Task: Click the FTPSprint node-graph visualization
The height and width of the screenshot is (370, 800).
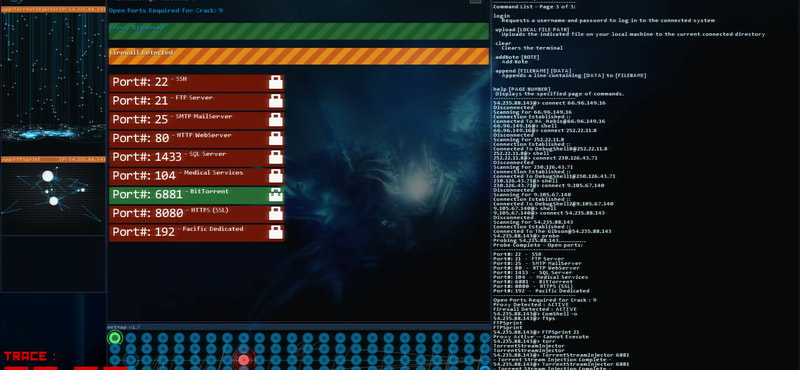Action: pos(53,199)
